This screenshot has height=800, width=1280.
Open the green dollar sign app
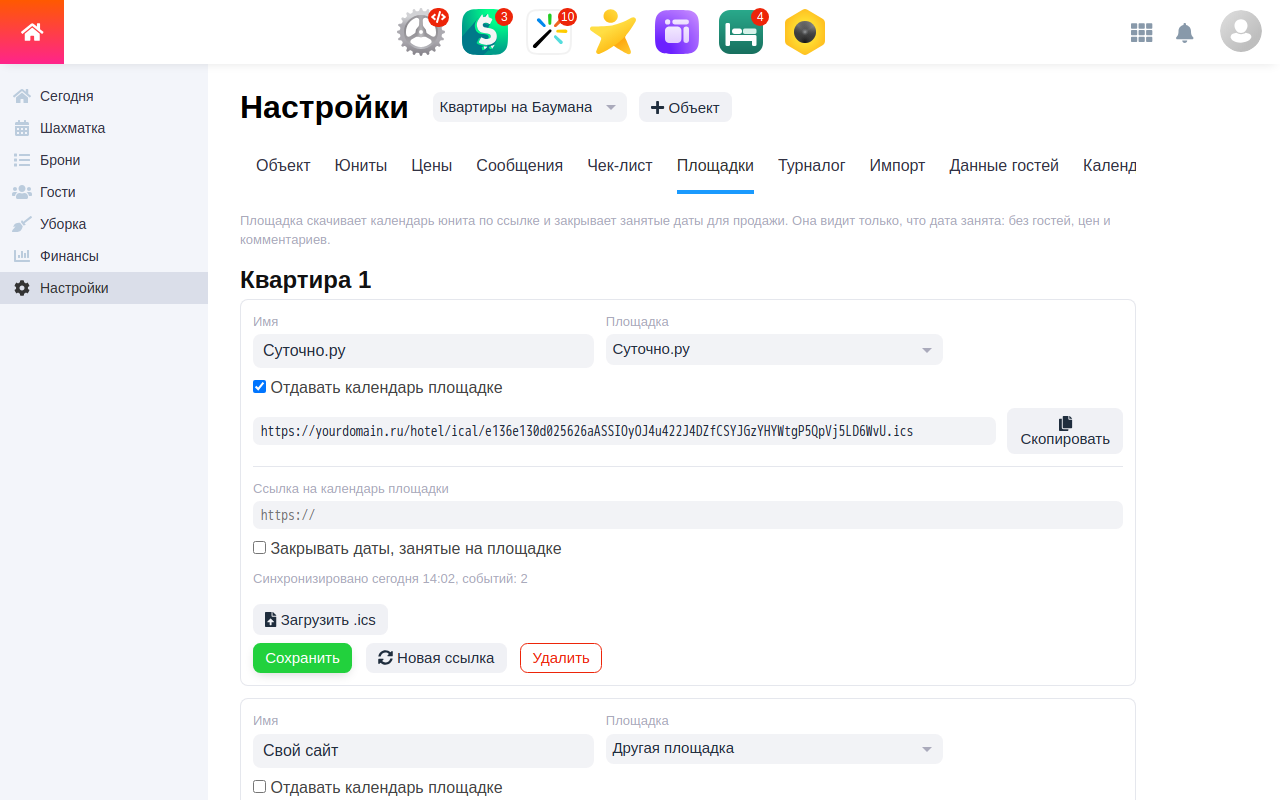point(485,32)
